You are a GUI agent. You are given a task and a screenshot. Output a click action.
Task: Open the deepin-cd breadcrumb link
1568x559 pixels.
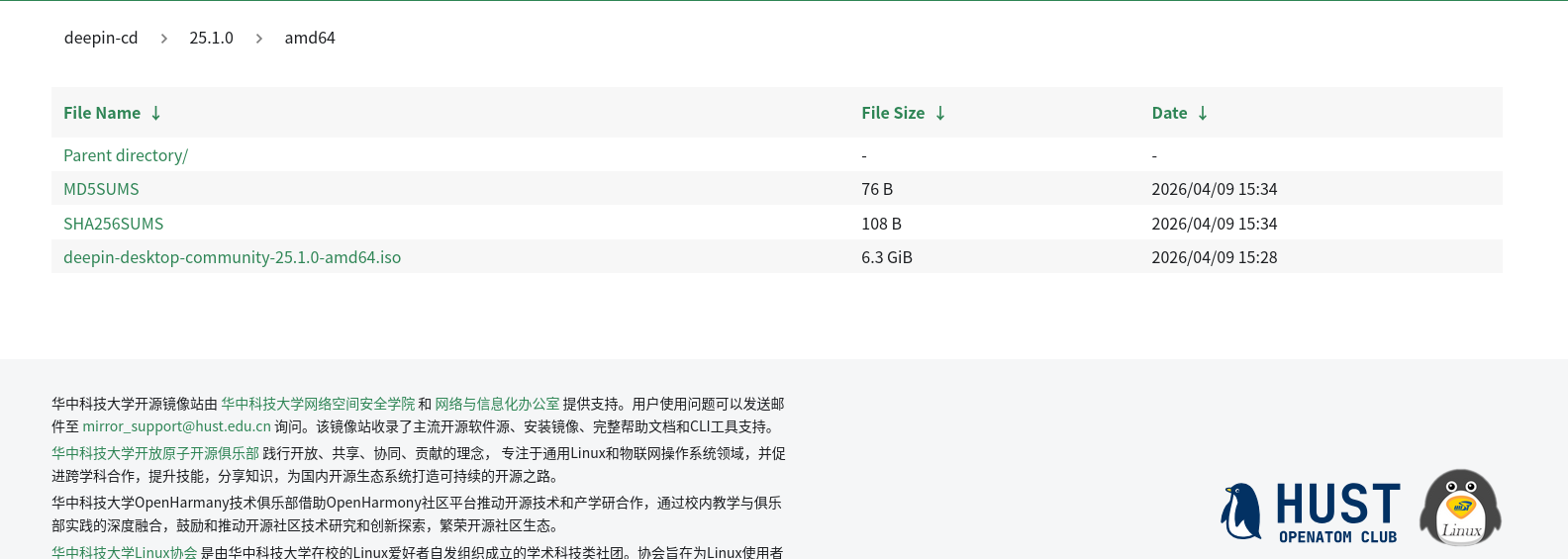pyautogui.click(x=101, y=38)
